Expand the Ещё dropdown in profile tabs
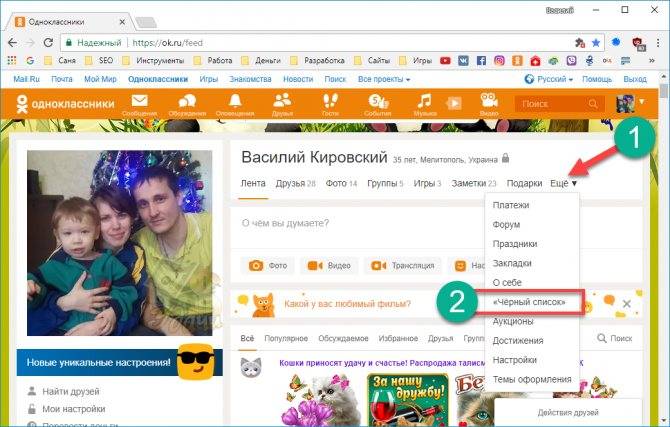Viewport: 670px width, 427px height. (x=563, y=184)
